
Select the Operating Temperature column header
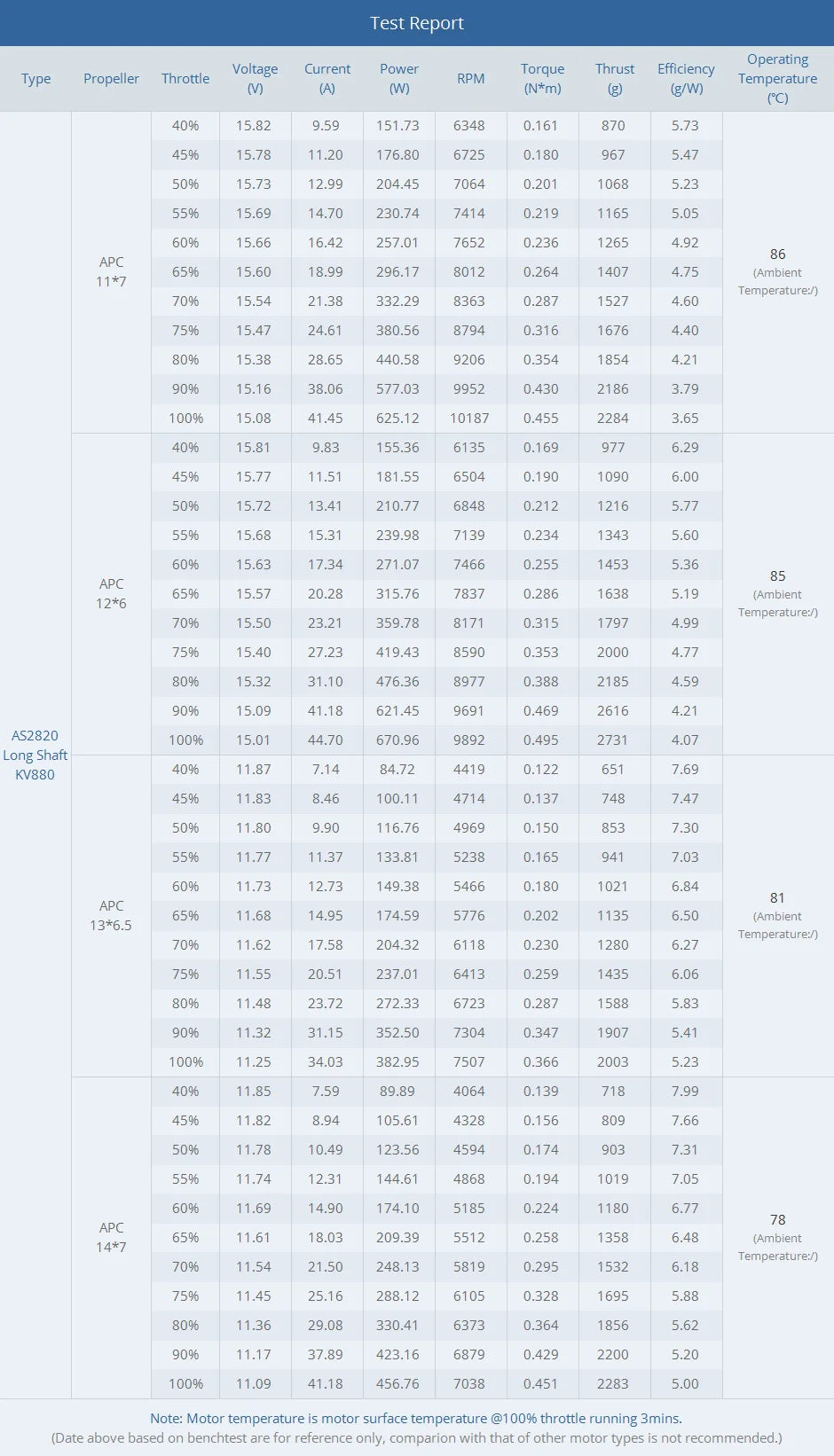[x=777, y=79]
